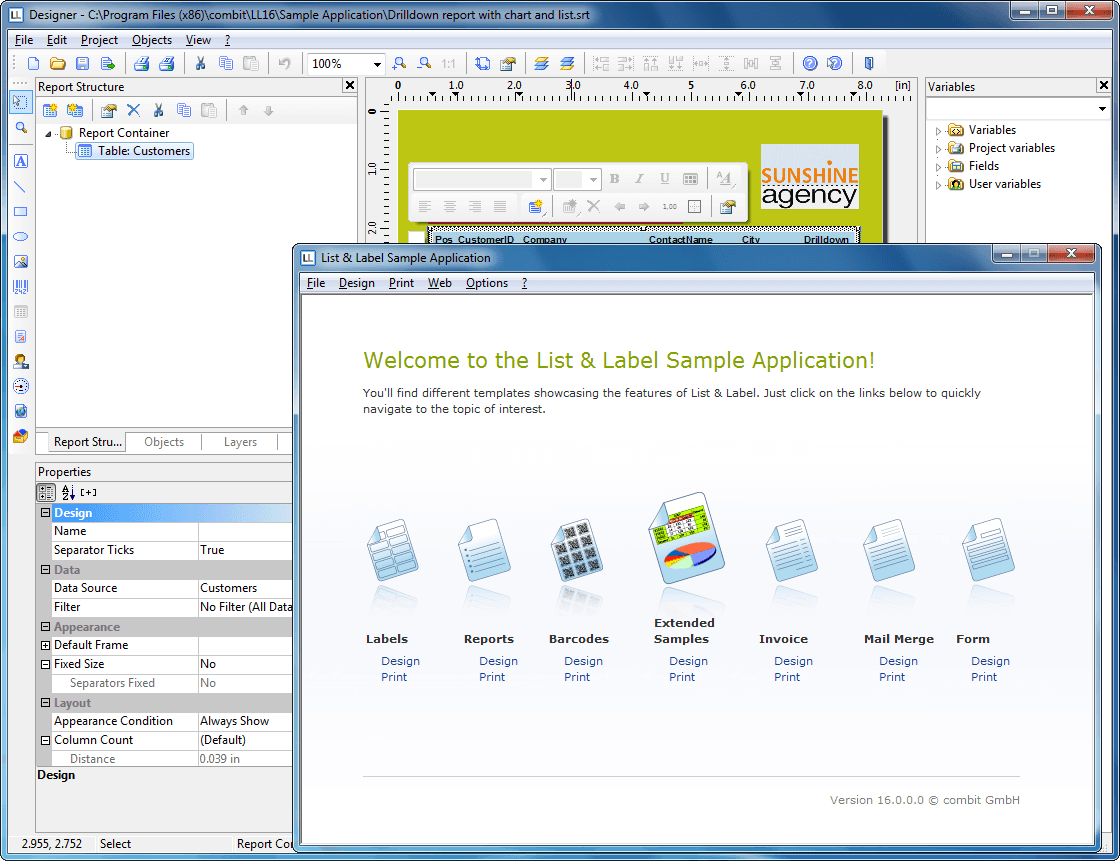Select the Picture object tool in left toolbox
This screenshot has width=1120, height=861.
pos(21,262)
